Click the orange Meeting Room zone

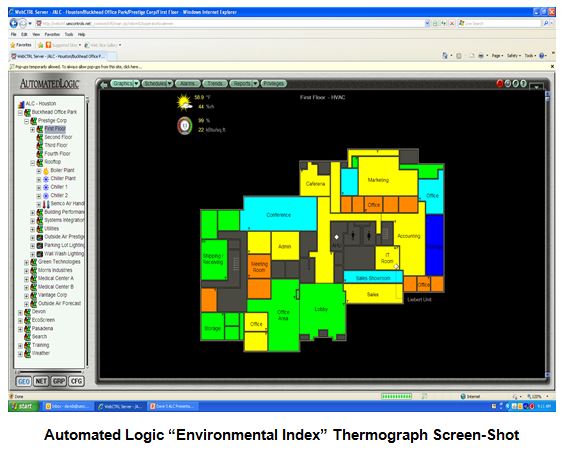259,267
